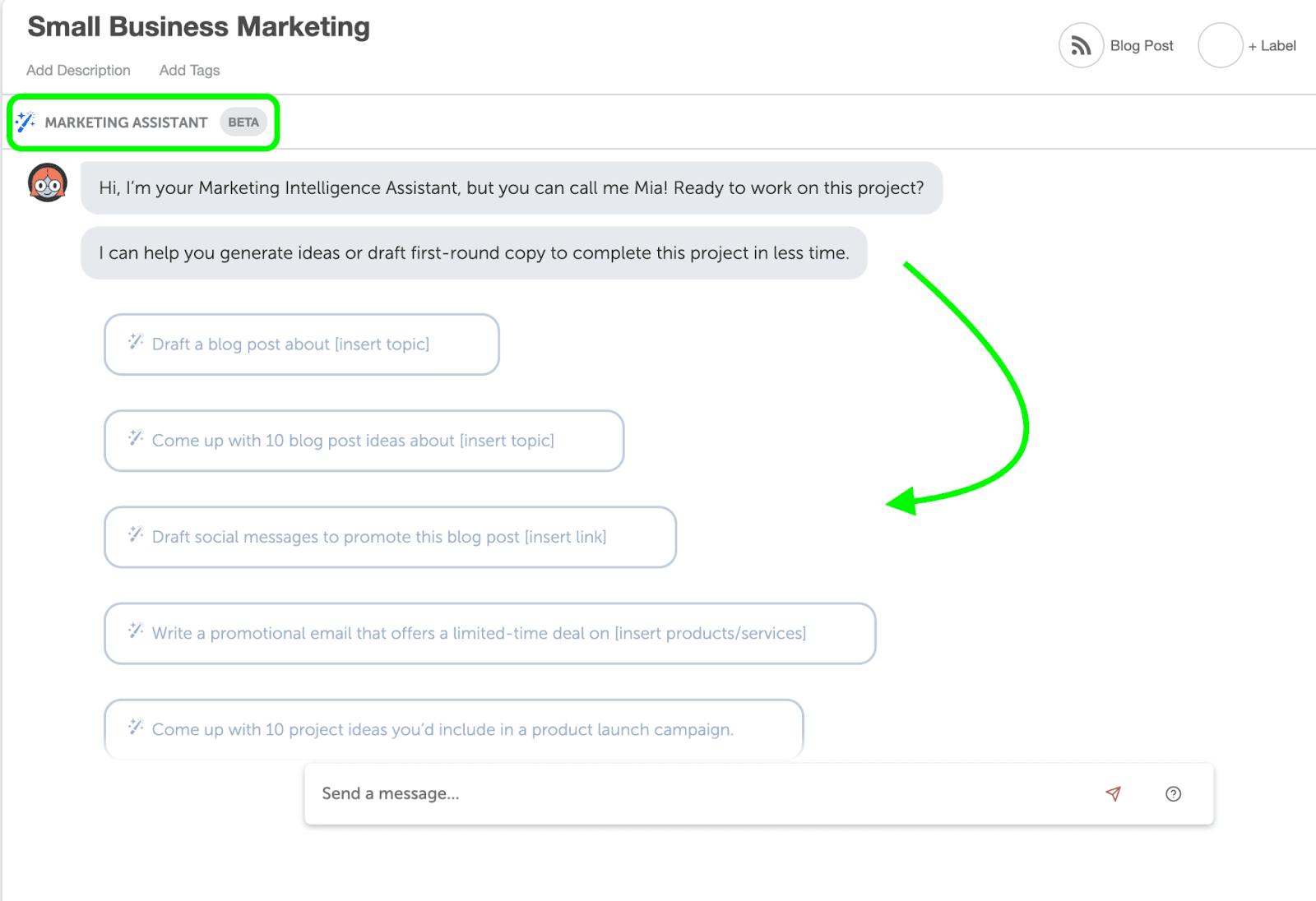Click the RSS Blog Post icon
The height and width of the screenshot is (901, 1316).
coord(1081,46)
